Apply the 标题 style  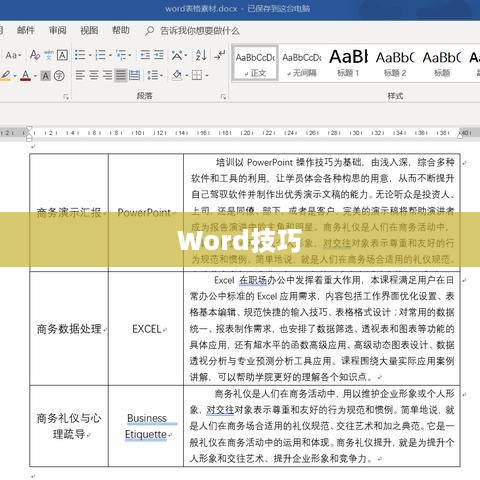click(x=442, y=63)
